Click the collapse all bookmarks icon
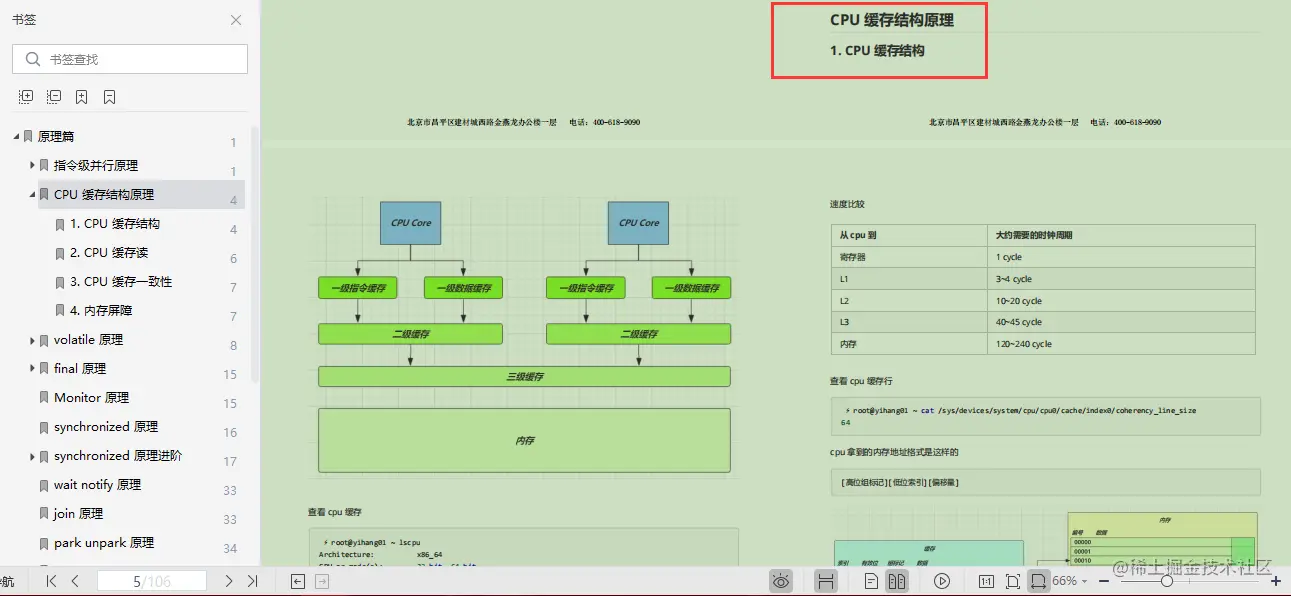Image resolution: width=1291 pixels, height=596 pixels. [x=54, y=97]
